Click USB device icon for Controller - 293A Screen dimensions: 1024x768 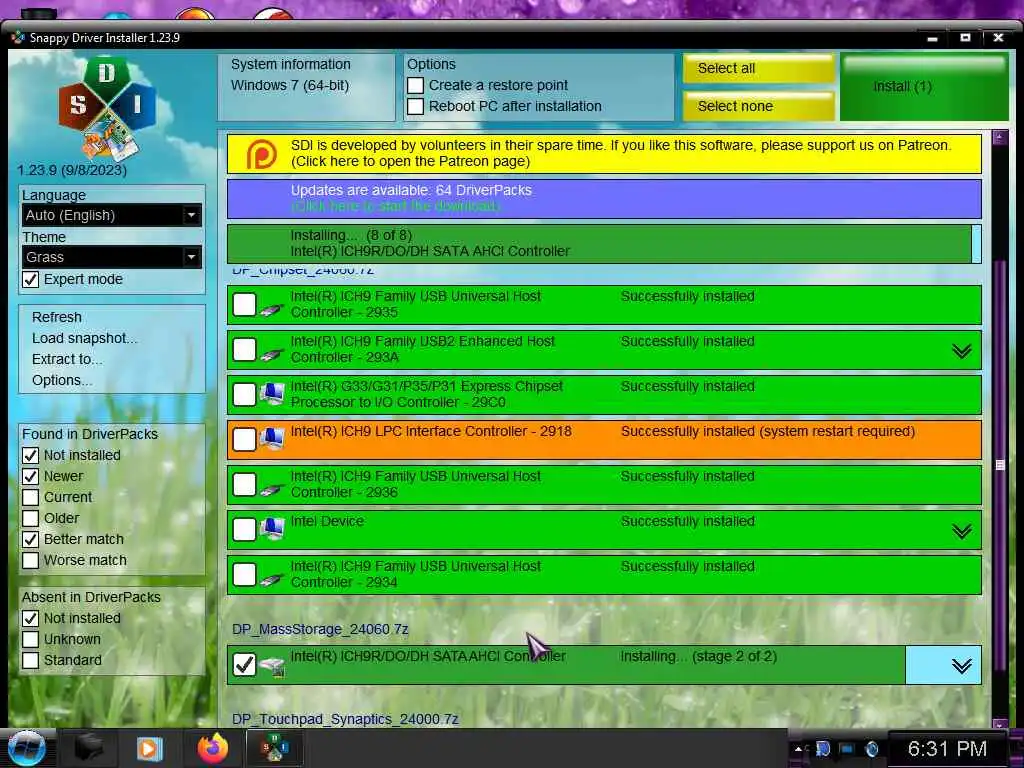pos(271,353)
